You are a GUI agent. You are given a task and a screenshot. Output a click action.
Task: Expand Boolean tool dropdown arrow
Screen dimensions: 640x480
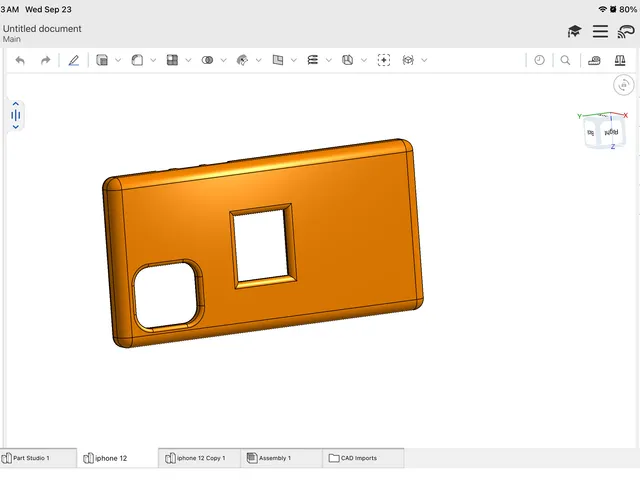point(223,60)
